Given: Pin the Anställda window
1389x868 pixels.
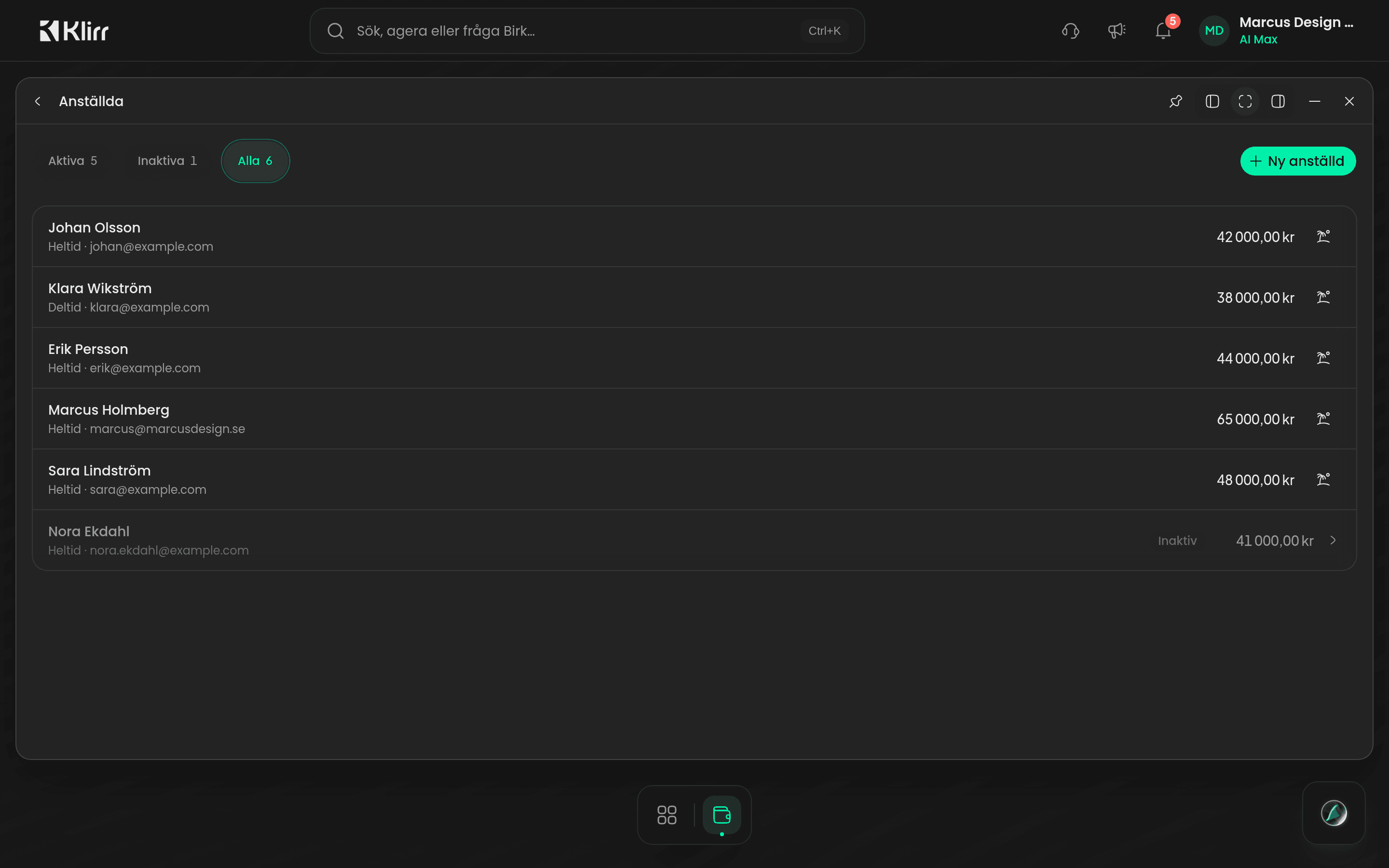Looking at the screenshot, I should coord(1175,102).
